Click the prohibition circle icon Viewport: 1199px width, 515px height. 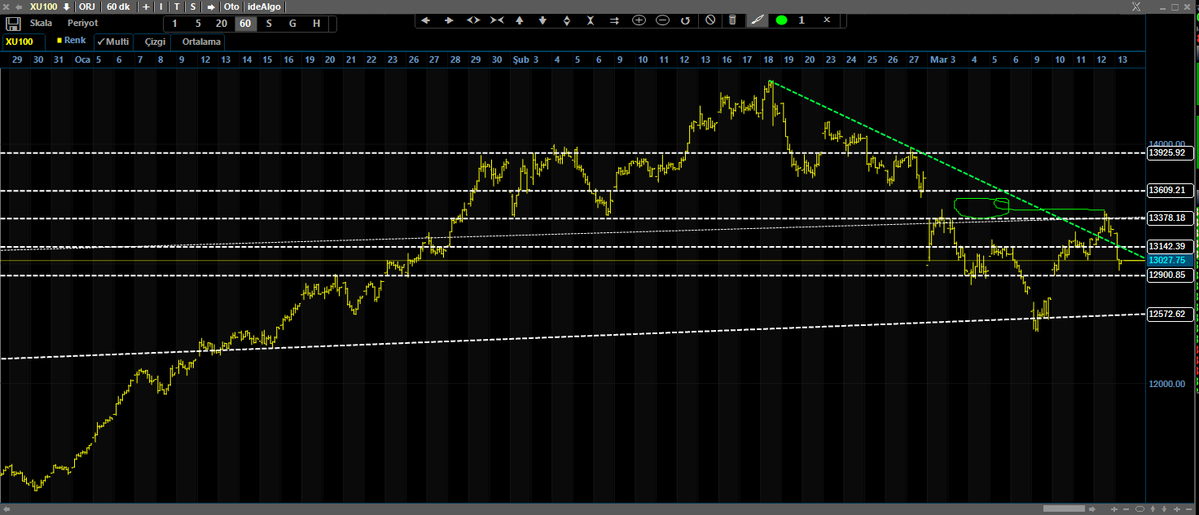[x=710, y=20]
